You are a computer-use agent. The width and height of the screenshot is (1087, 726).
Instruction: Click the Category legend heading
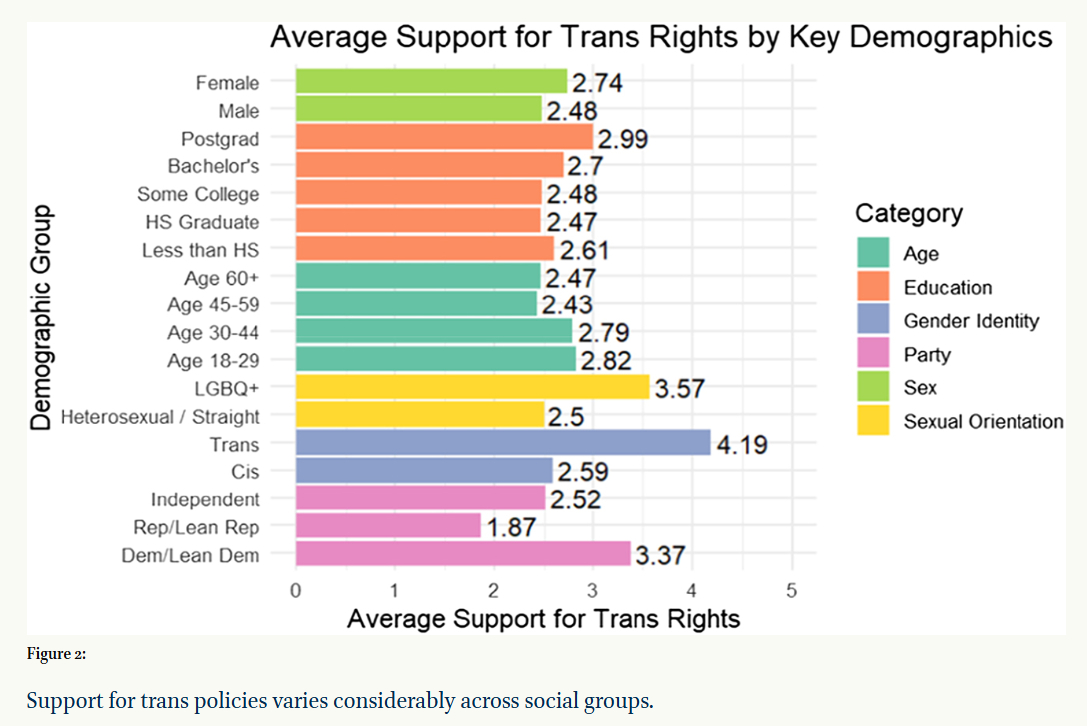[x=908, y=213]
